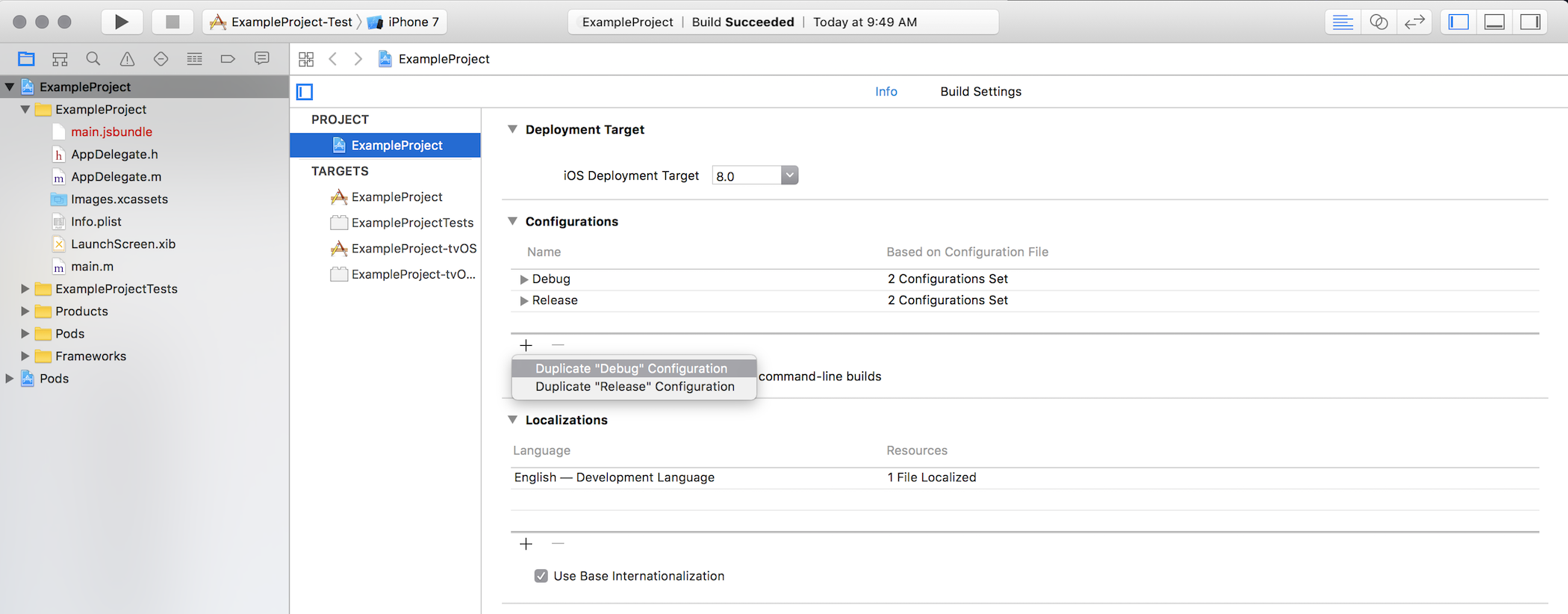
Task: Open the Issue navigator warning icon
Action: 127,58
